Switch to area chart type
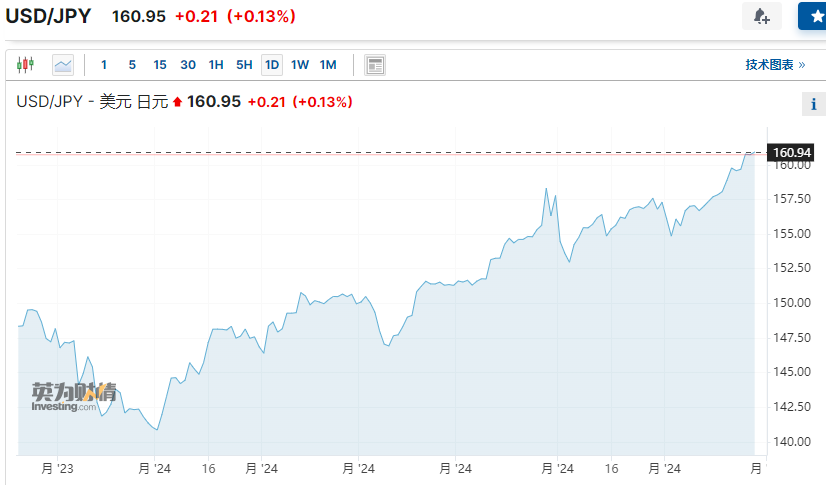Image resolution: width=826 pixels, height=485 pixels. tap(63, 65)
